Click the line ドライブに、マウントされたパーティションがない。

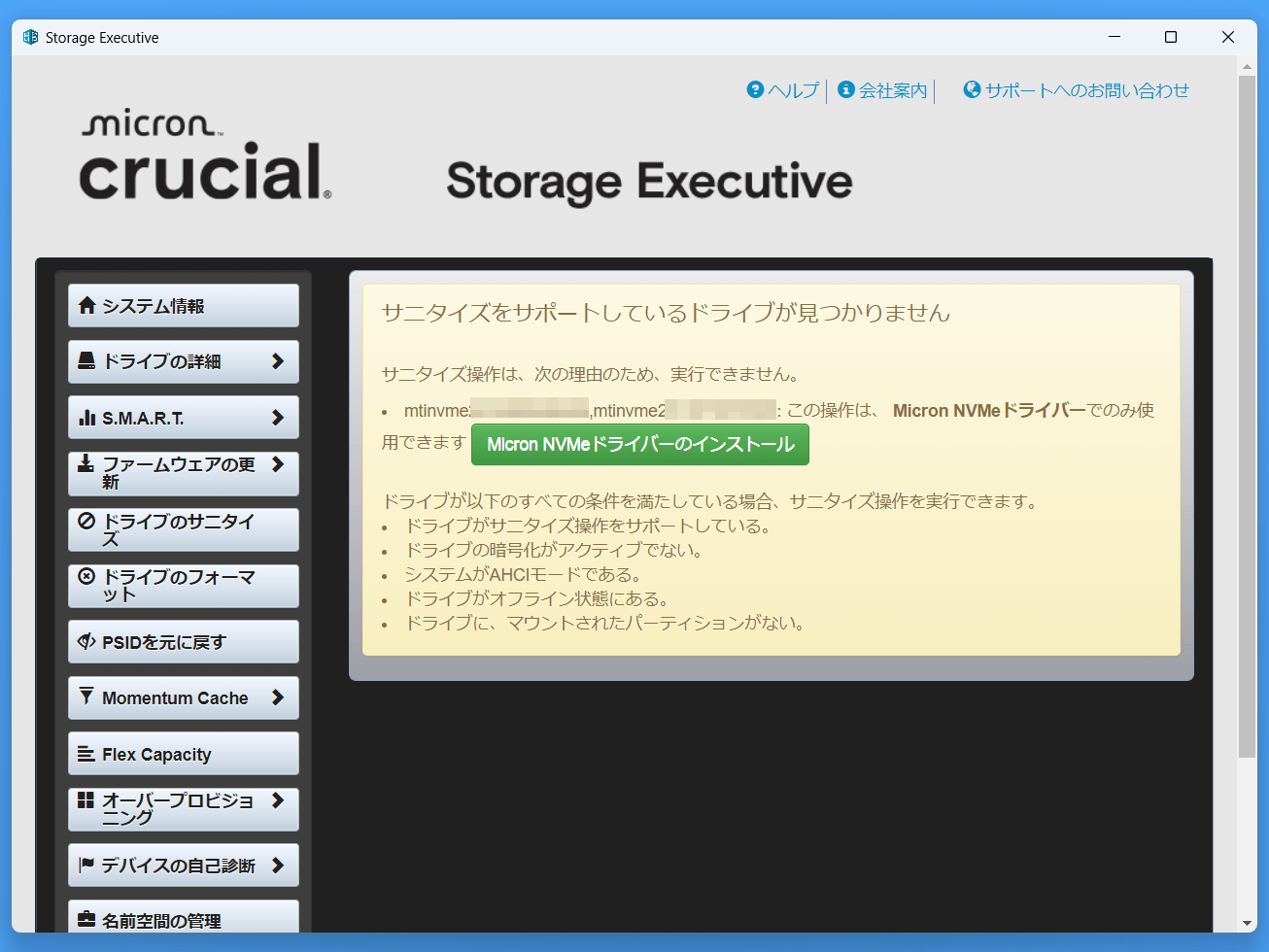[605, 623]
